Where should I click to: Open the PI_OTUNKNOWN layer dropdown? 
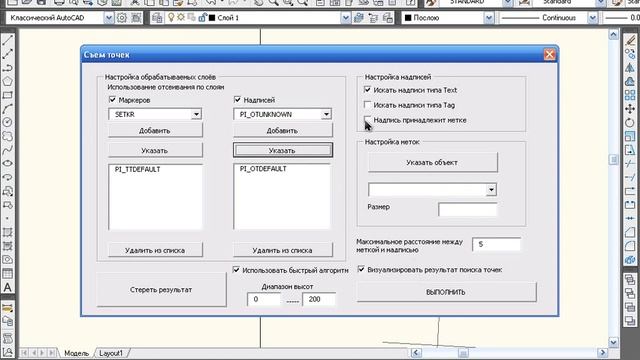326,114
